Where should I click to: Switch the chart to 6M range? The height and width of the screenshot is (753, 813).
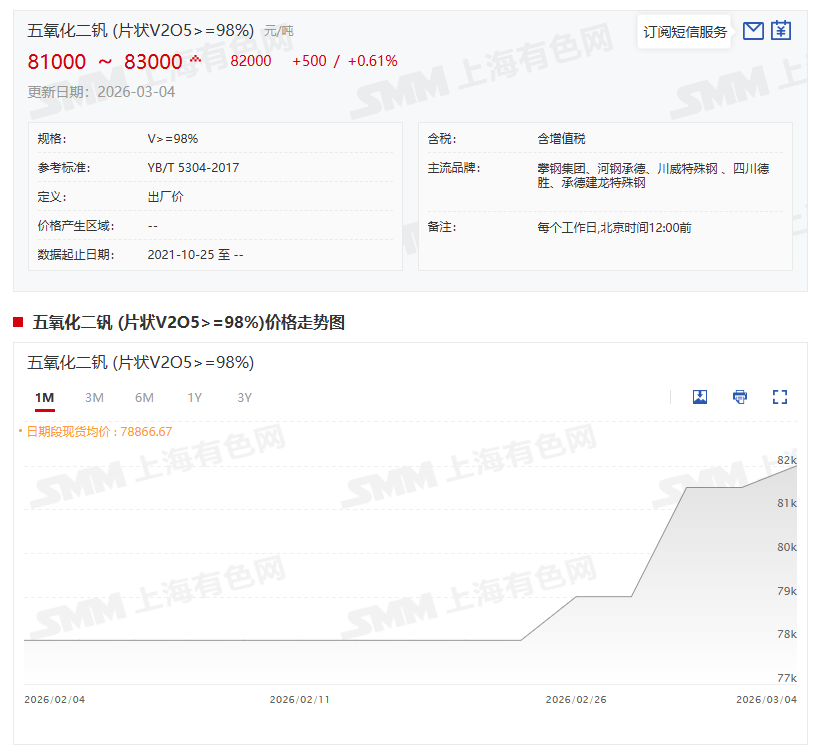coord(144,398)
